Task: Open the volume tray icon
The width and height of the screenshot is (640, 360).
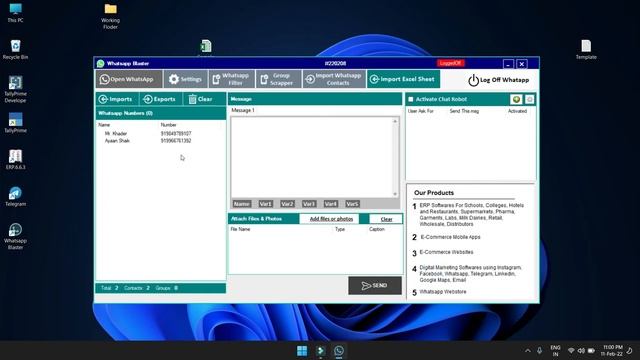Action: coord(581,351)
